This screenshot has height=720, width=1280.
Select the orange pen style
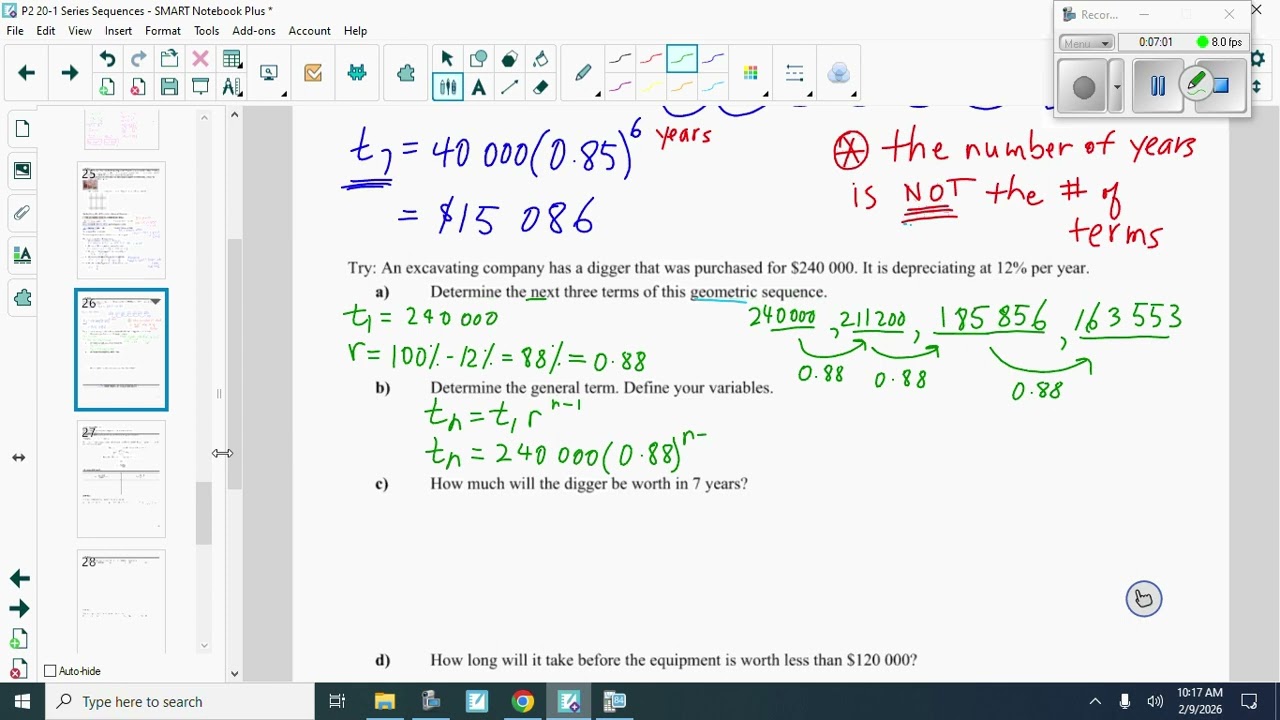pyautogui.click(x=682, y=87)
